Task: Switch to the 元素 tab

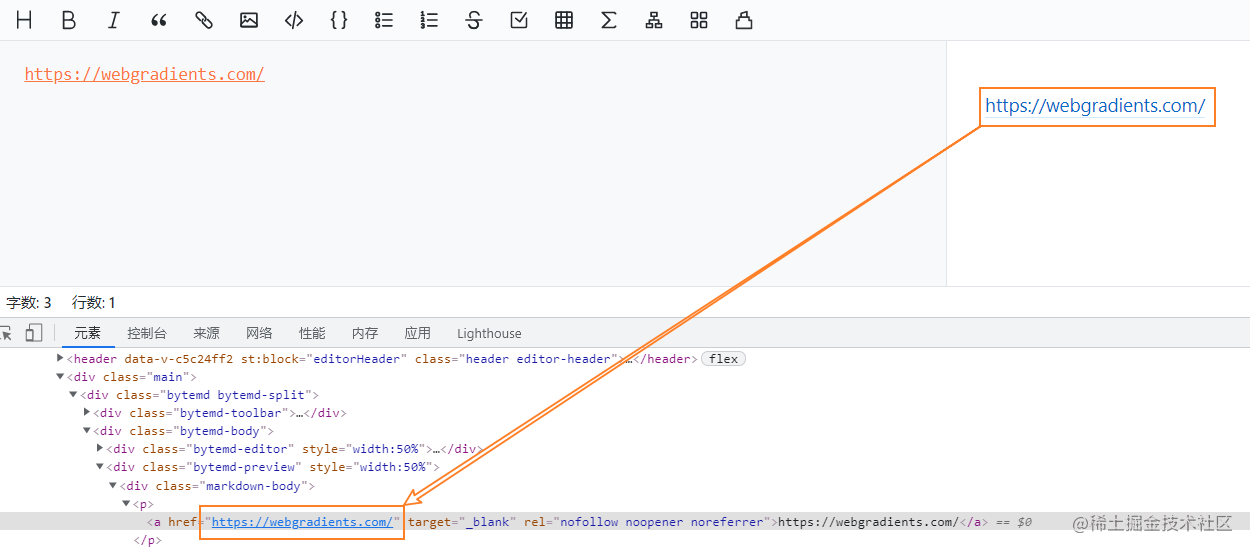Action: [88, 333]
